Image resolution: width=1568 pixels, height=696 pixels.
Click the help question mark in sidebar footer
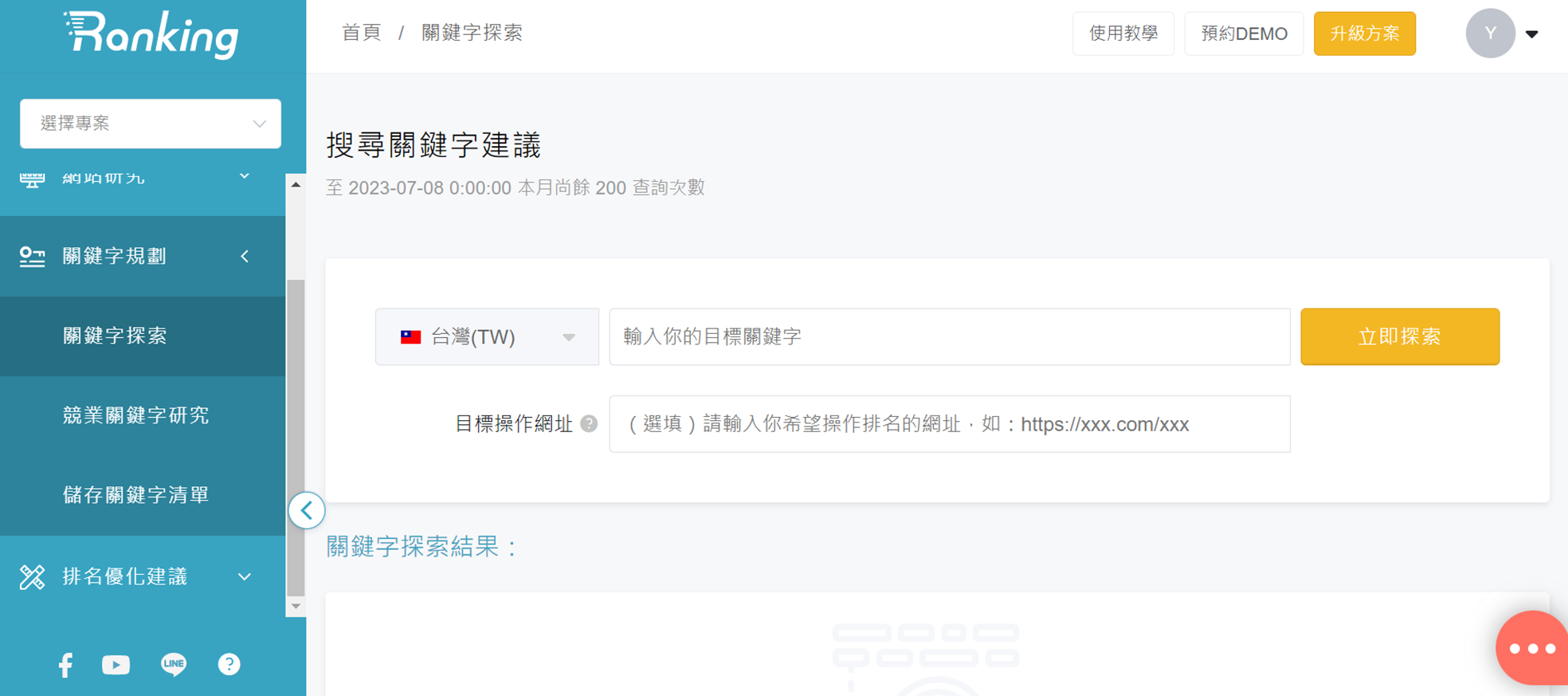click(229, 664)
